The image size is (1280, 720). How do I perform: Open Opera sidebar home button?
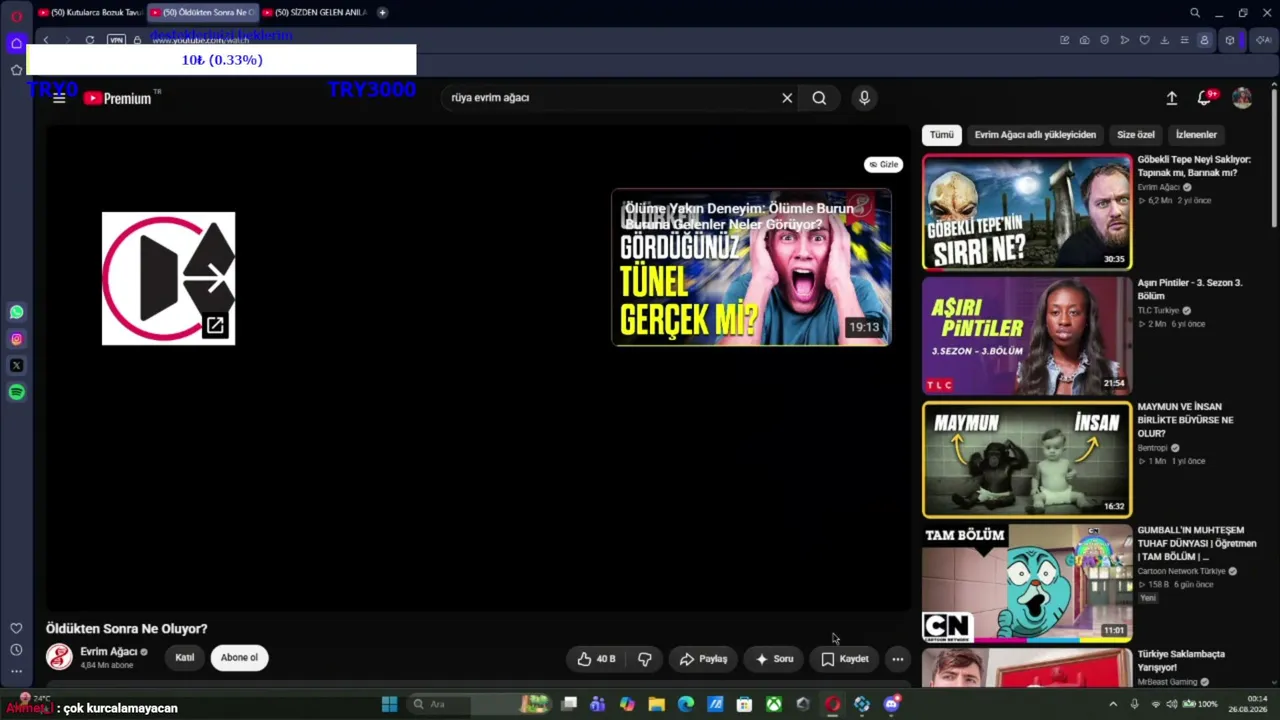(16, 43)
